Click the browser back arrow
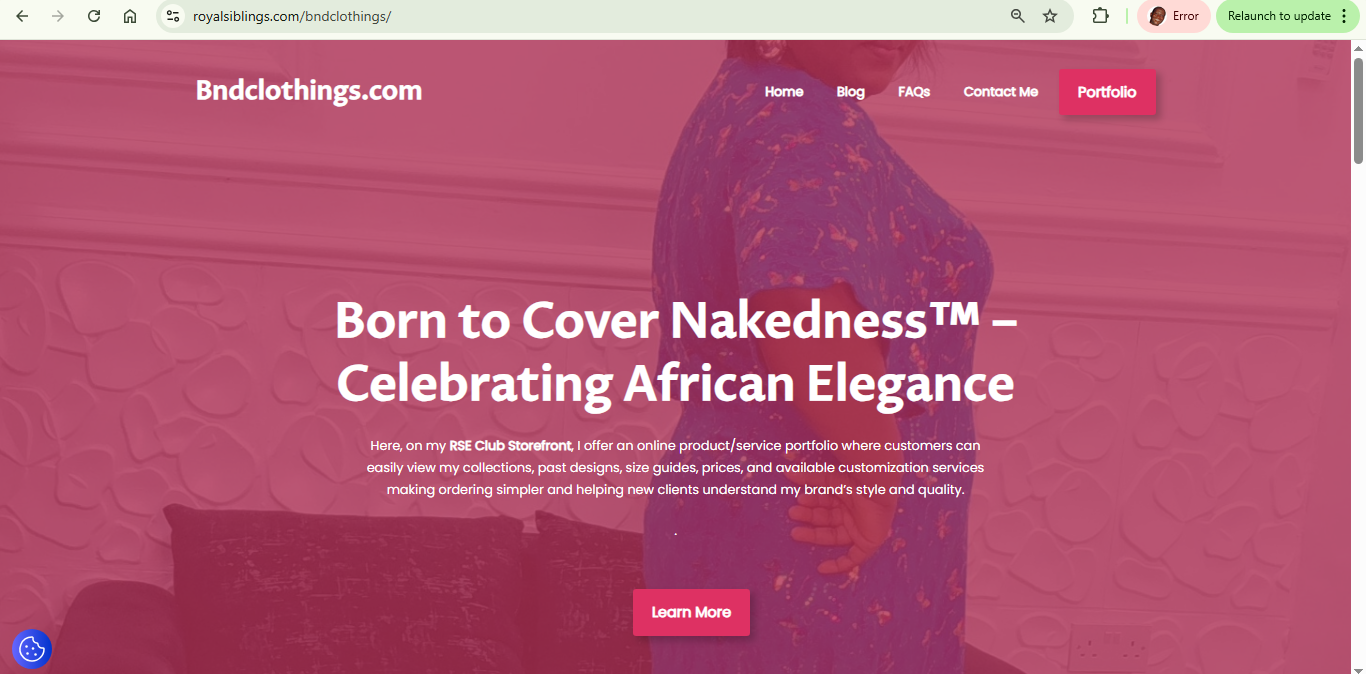This screenshot has width=1366, height=674. tap(22, 16)
